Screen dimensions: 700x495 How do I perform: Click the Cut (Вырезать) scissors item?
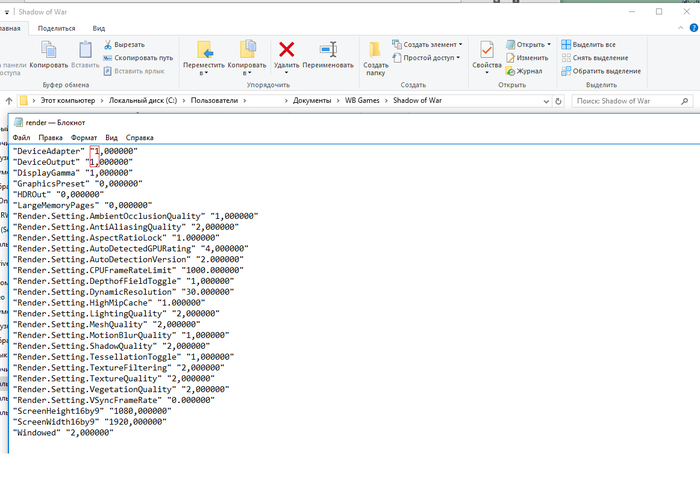tap(123, 45)
